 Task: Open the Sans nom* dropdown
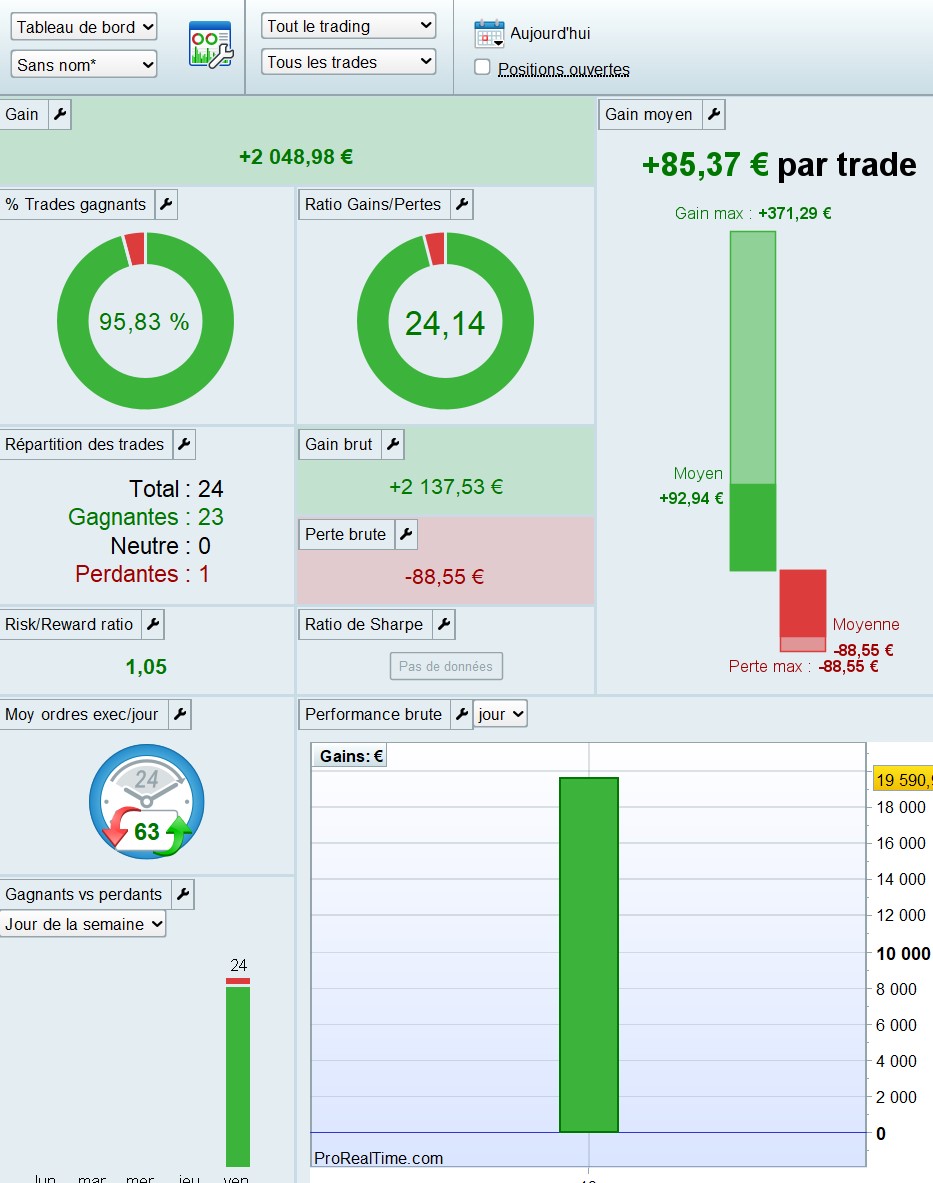pos(84,65)
